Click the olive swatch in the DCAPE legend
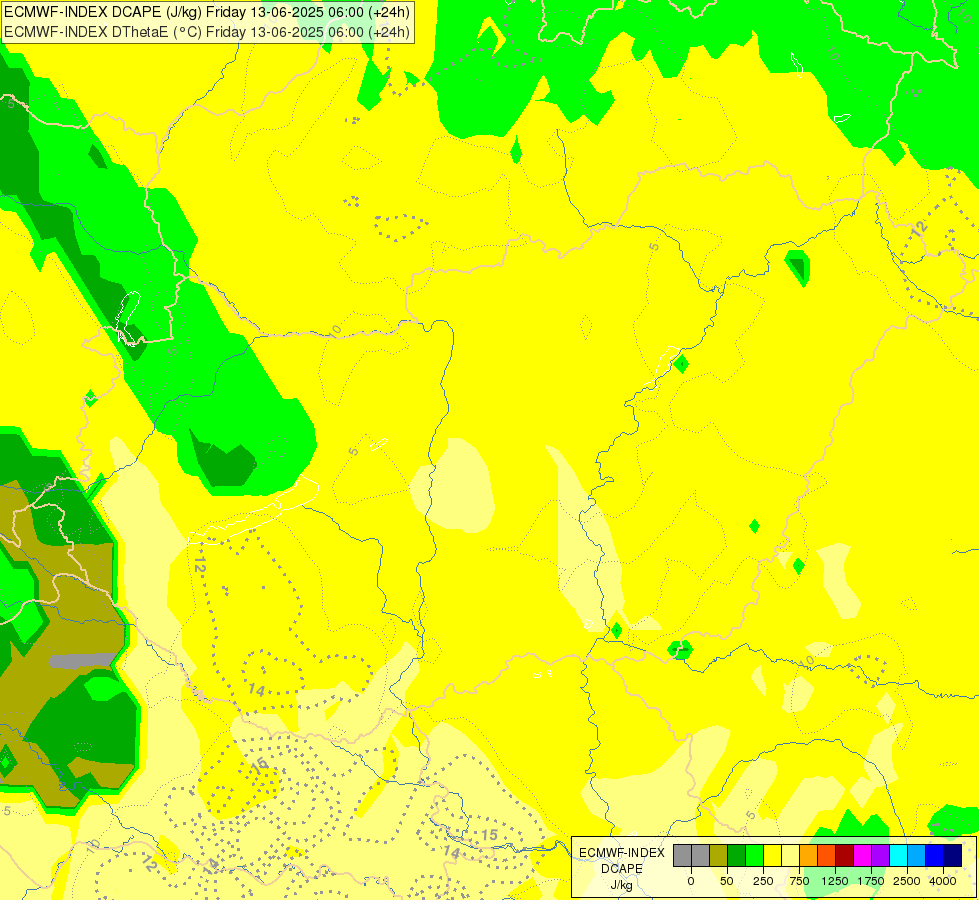This screenshot has height=900, width=979. (719, 856)
